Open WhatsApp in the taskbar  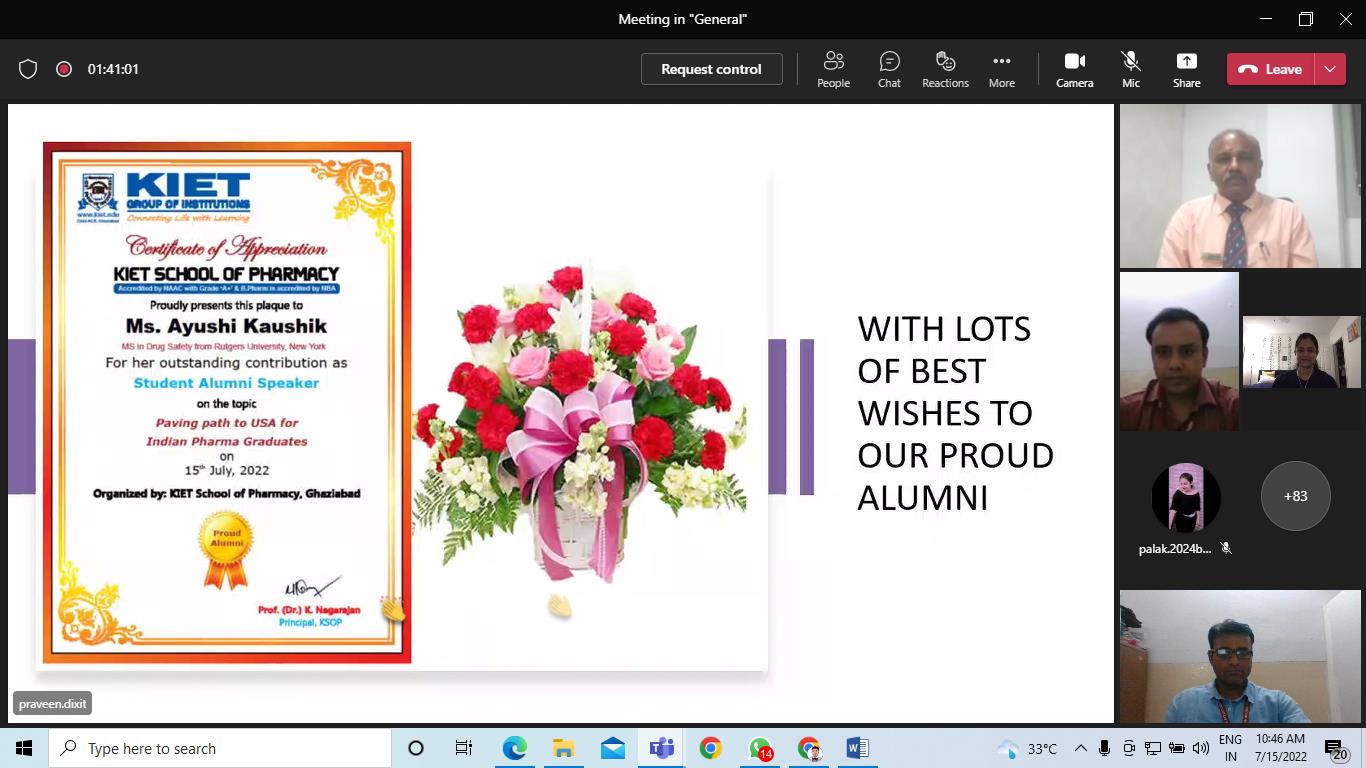[760, 748]
